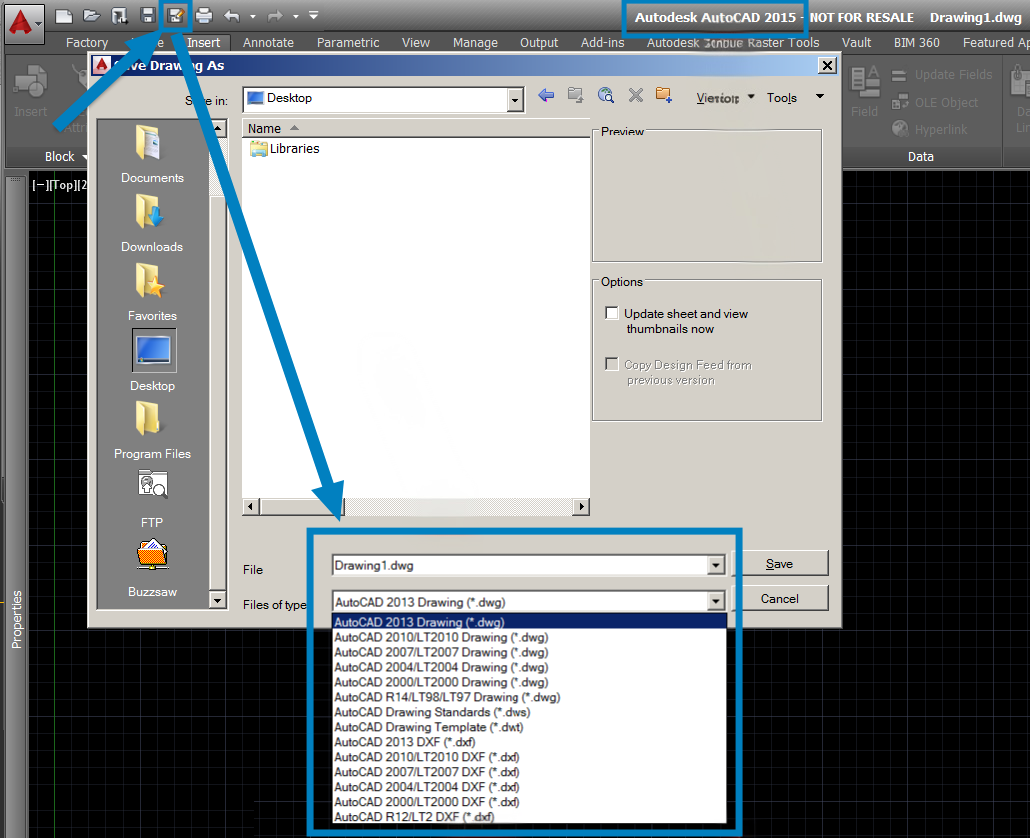Open the AutoCAD application menu button
This screenshot has height=838, width=1030.
click(24, 22)
